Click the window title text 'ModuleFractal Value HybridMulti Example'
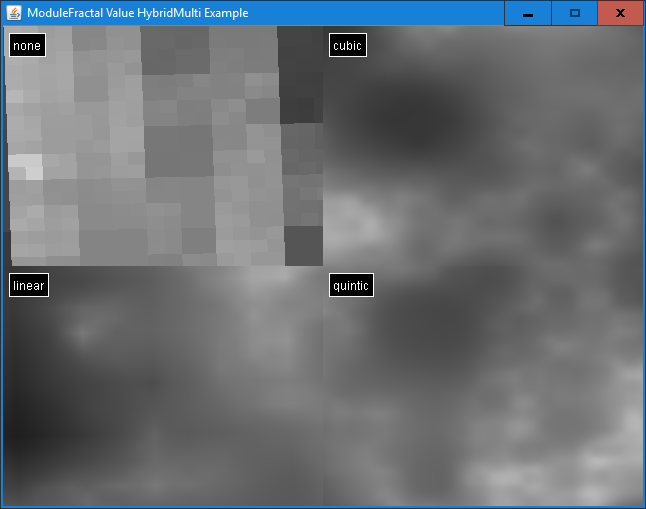646x509 pixels. tap(137, 13)
